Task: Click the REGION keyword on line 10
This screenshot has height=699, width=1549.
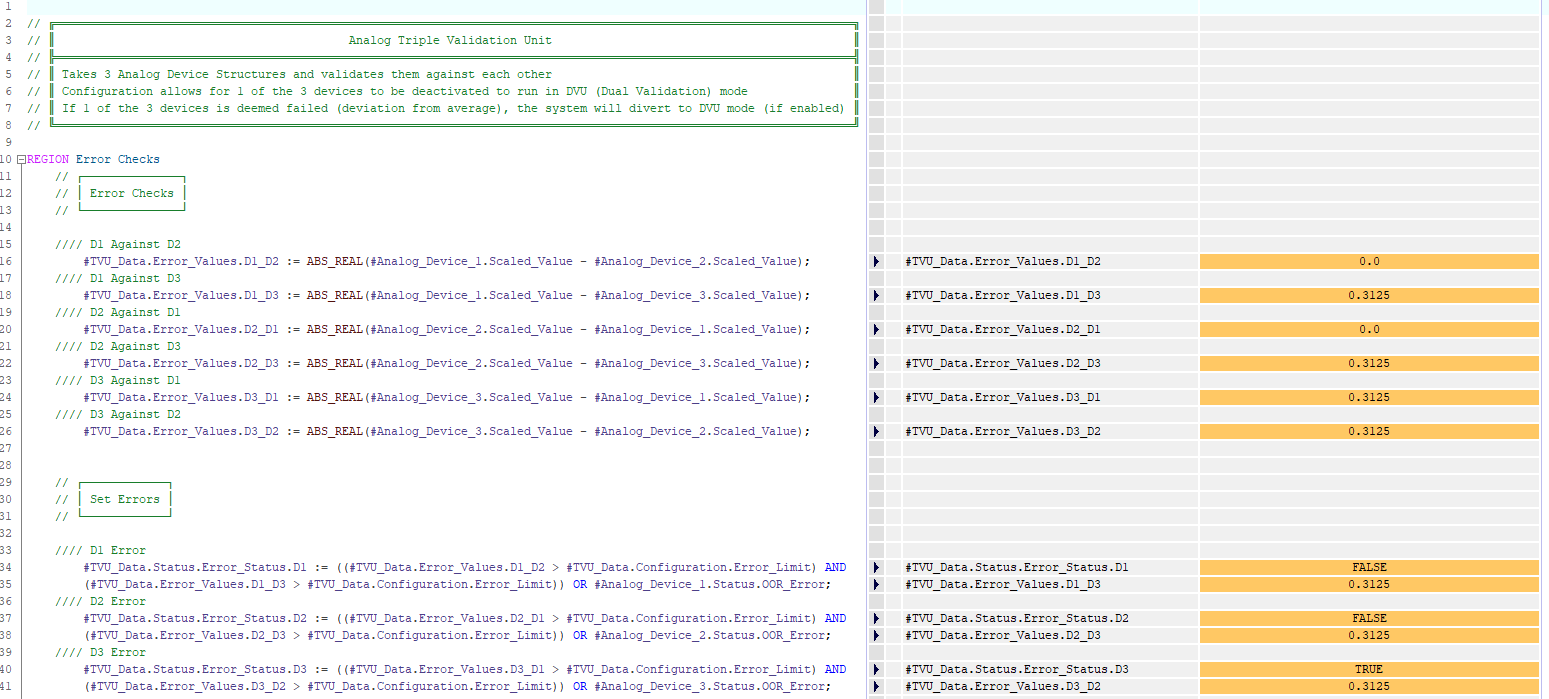Action: point(48,160)
